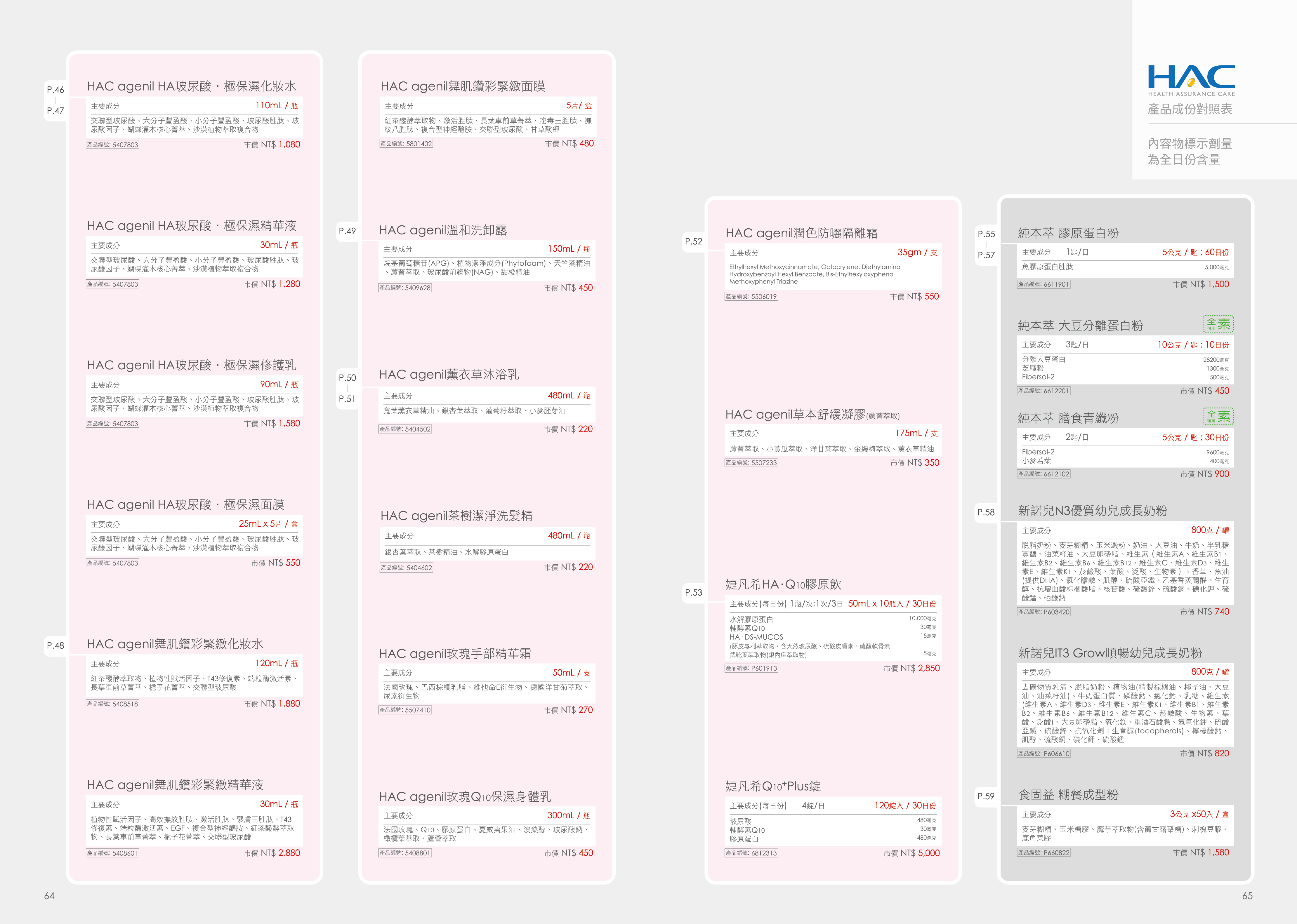Screen dimensions: 1297x924
Task: Click the title HAC agenil溫和洗卸露
Action: pos(443,230)
